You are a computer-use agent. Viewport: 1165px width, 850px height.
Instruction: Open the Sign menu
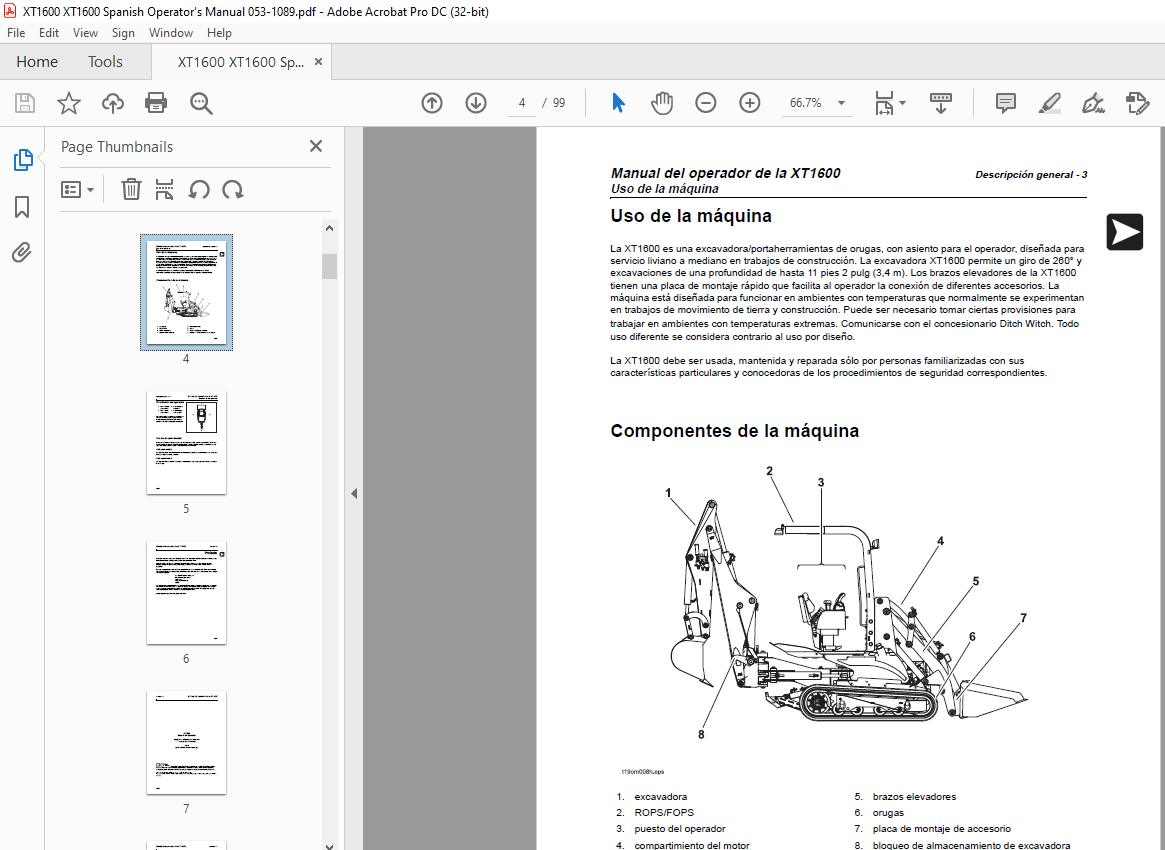coord(123,33)
